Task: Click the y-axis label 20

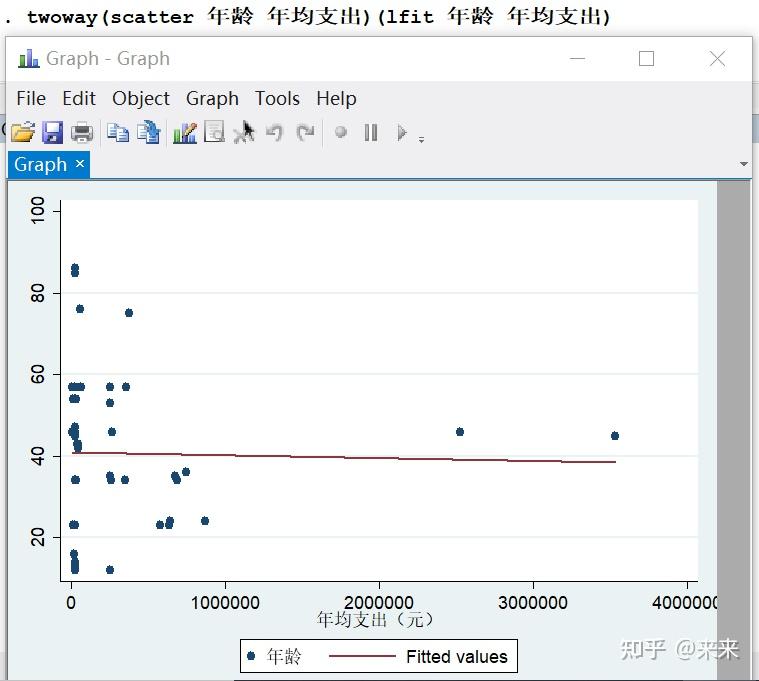Action: [x=37, y=537]
